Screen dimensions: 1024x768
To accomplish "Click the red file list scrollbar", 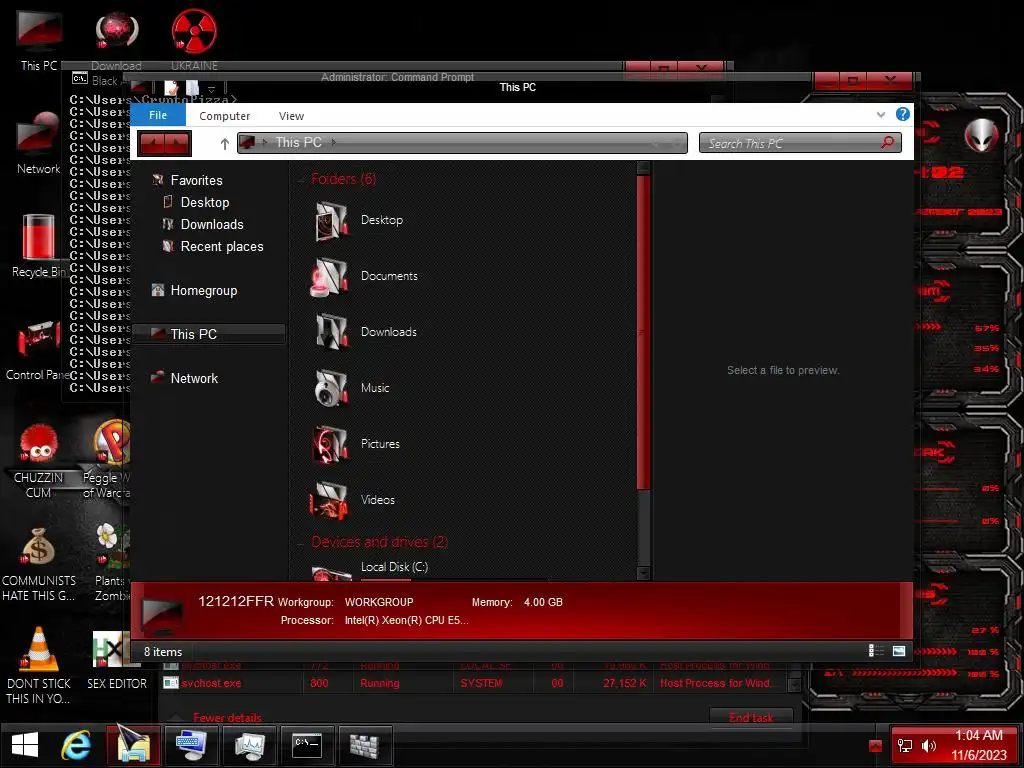I will pyautogui.click(x=643, y=332).
